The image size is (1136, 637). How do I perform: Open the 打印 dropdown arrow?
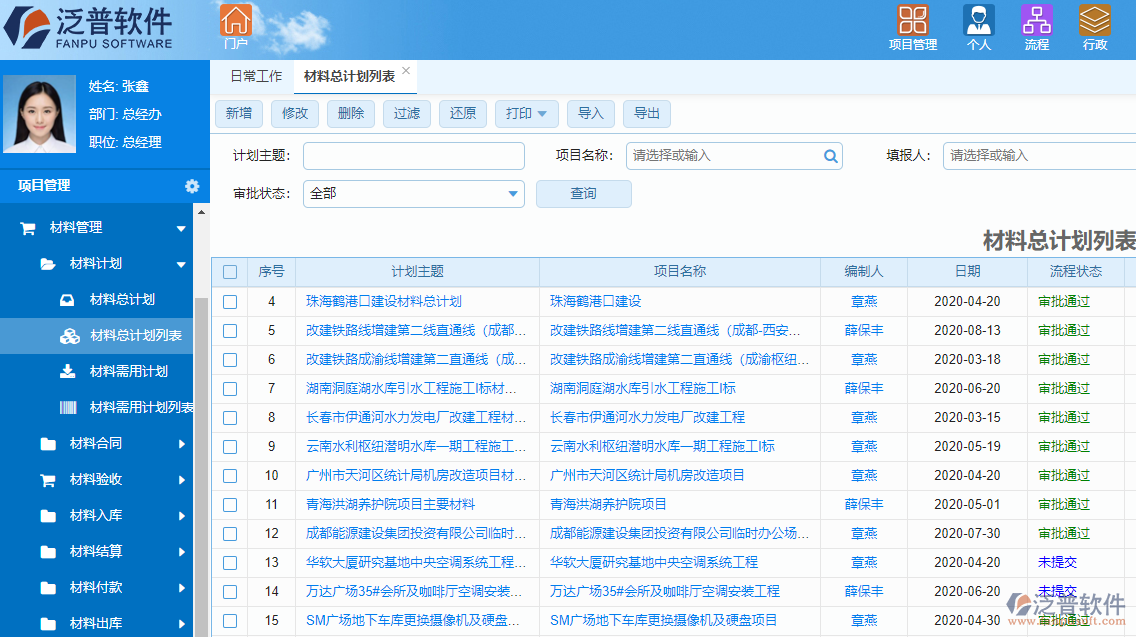pyautogui.click(x=542, y=114)
